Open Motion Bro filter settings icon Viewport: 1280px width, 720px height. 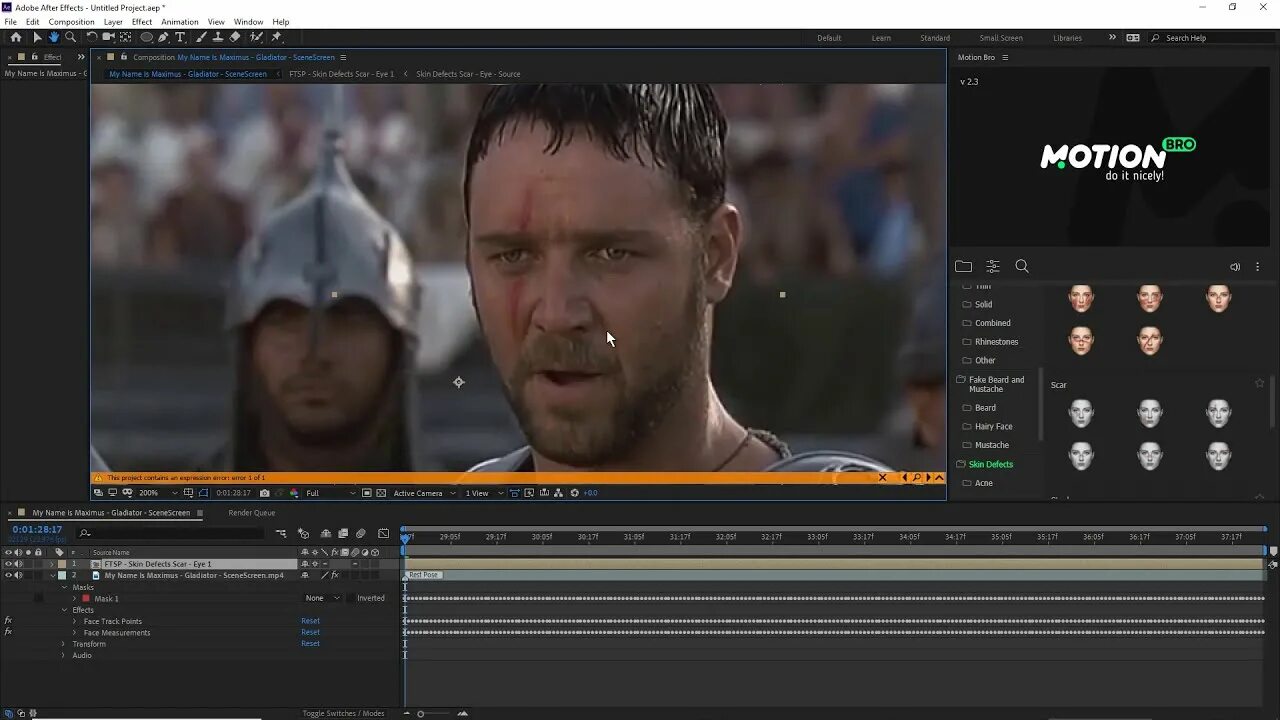[993, 266]
